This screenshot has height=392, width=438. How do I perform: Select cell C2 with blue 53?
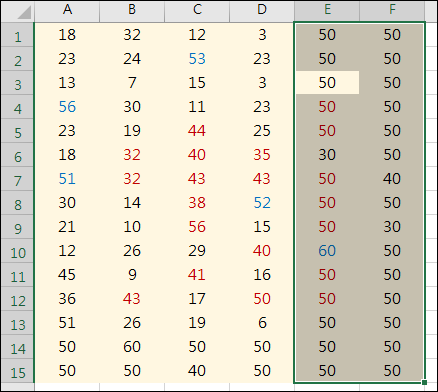point(197,59)
